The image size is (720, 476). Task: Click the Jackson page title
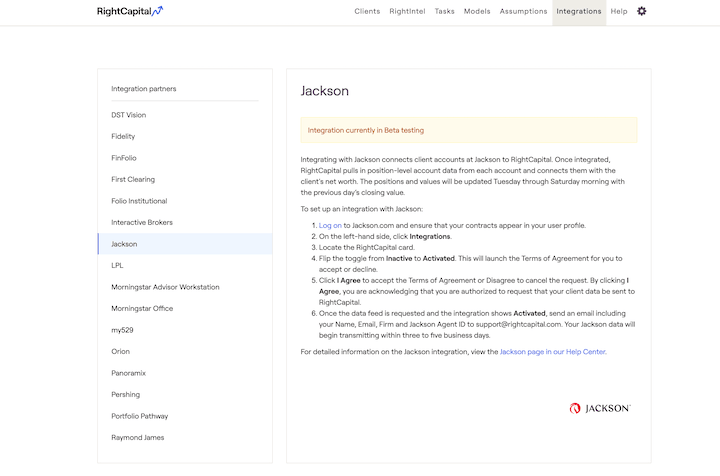pos(325,91)
